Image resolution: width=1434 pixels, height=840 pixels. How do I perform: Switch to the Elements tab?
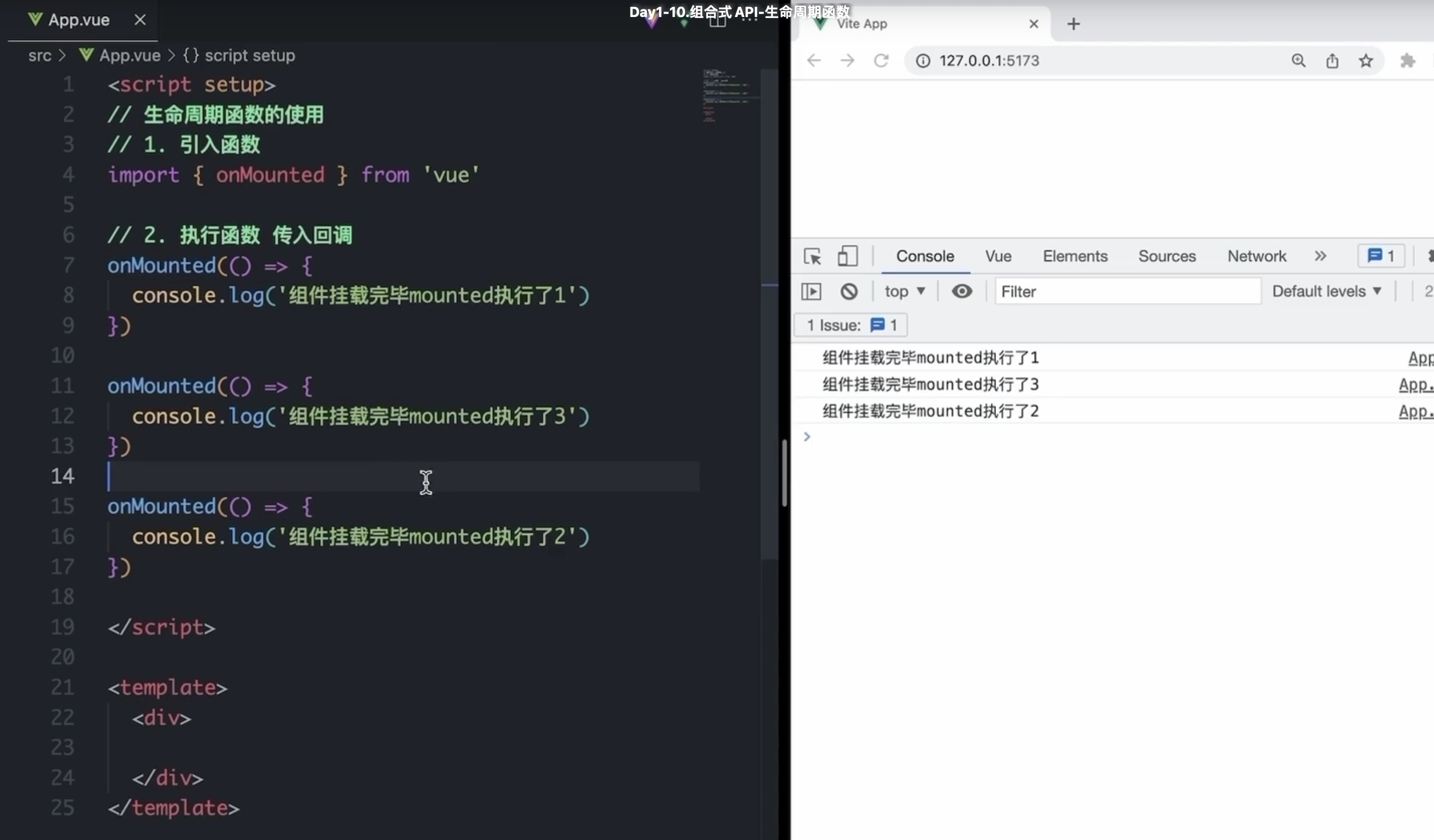(1074, 256)
